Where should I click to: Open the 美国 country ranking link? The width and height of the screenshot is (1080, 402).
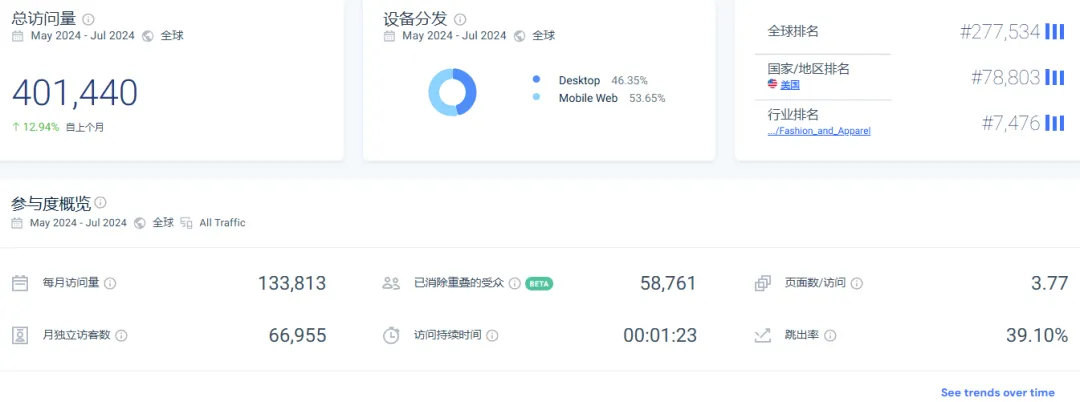789,85
